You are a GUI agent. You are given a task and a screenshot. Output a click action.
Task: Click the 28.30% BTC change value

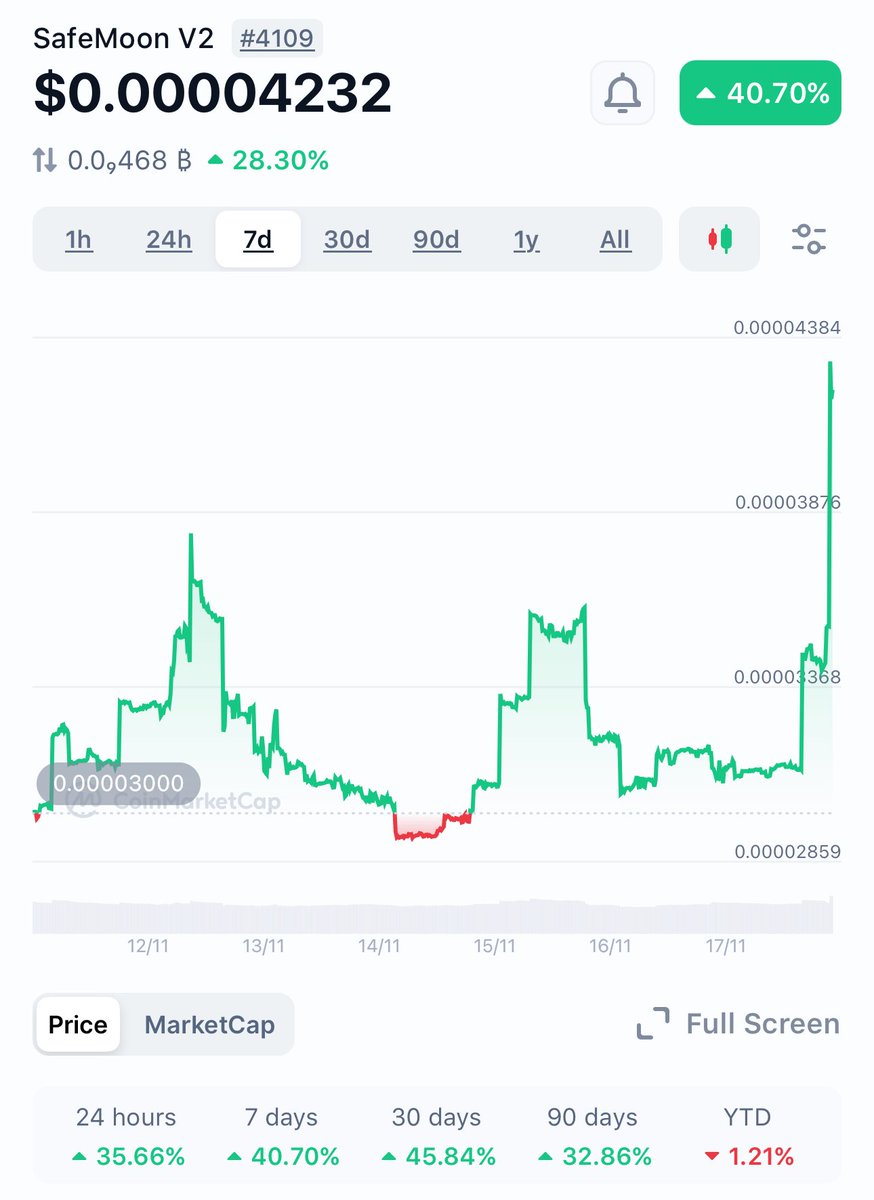268,160
